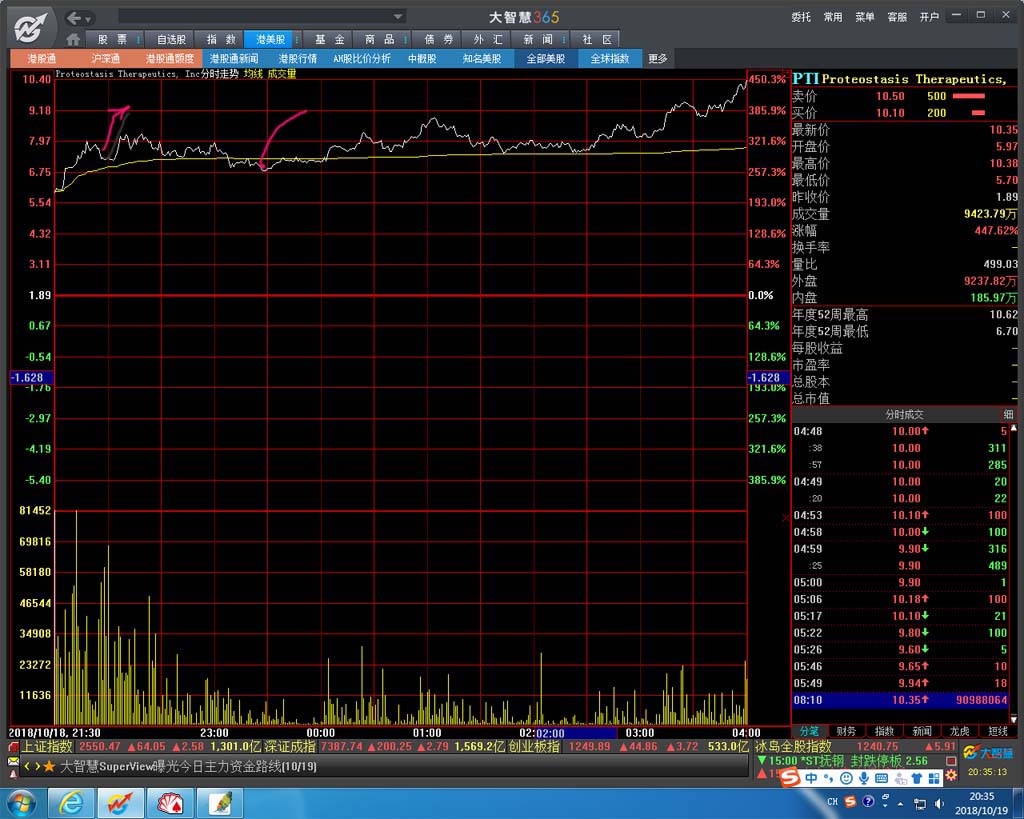Expand the stock search box dropdown
1024x819 pixels.
click(398, 16)
